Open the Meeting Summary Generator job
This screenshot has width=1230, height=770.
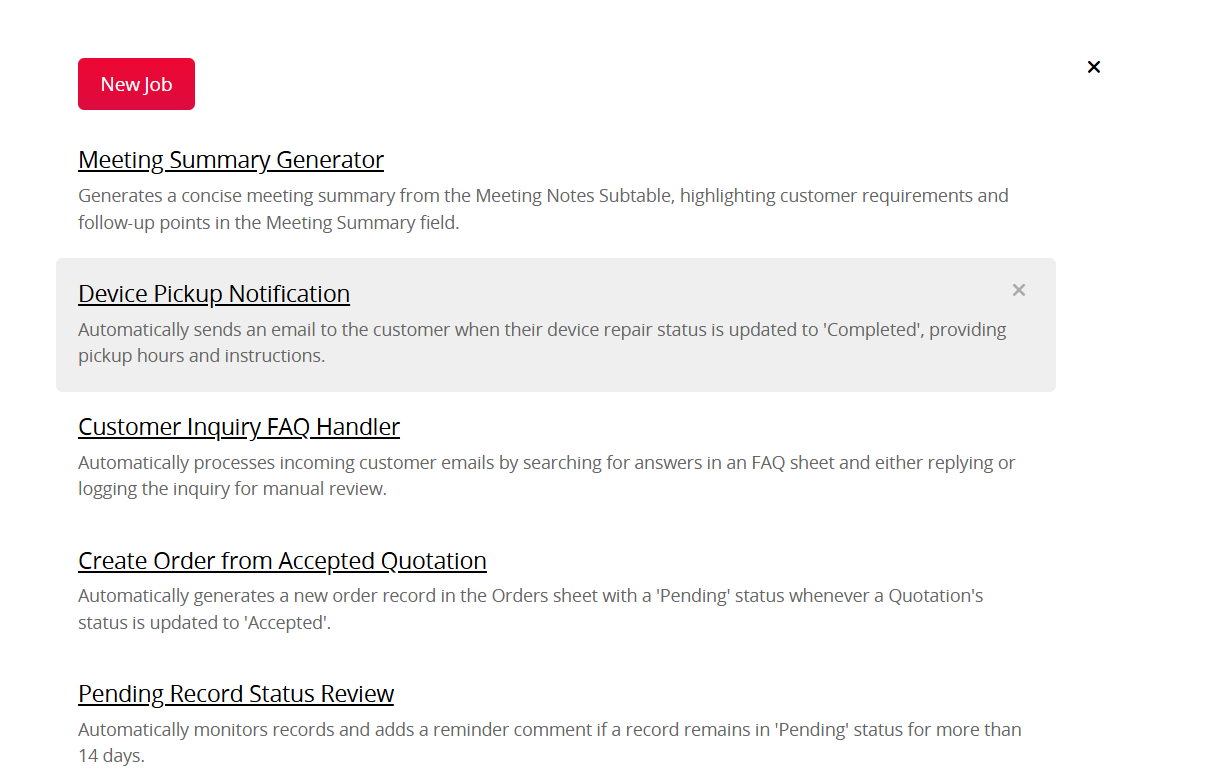pyautogui.click(x=231, y=160)
